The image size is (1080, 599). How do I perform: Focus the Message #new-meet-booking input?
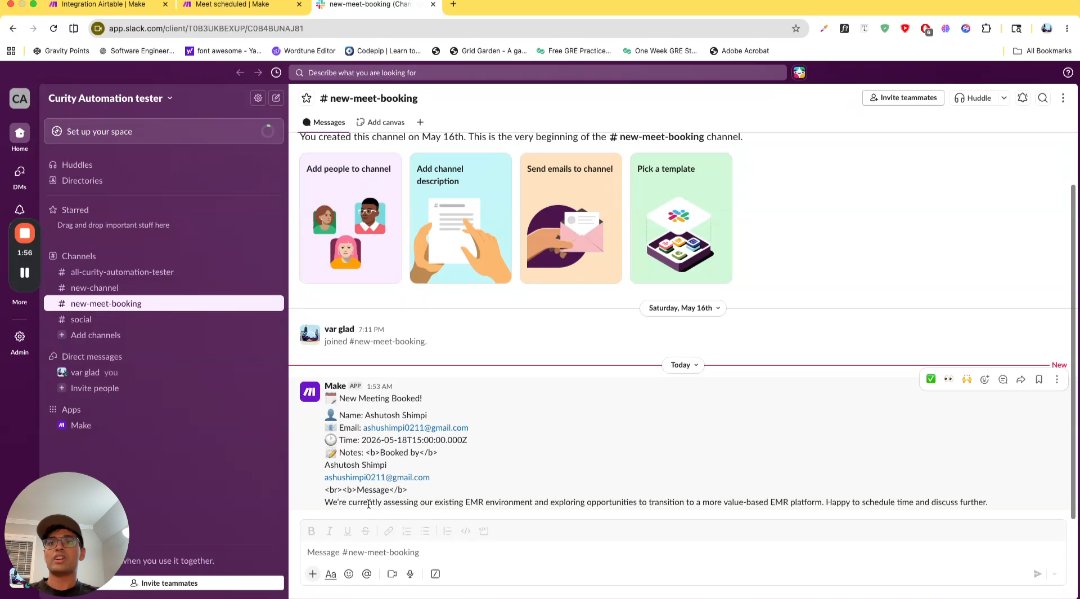click(682, 552)
